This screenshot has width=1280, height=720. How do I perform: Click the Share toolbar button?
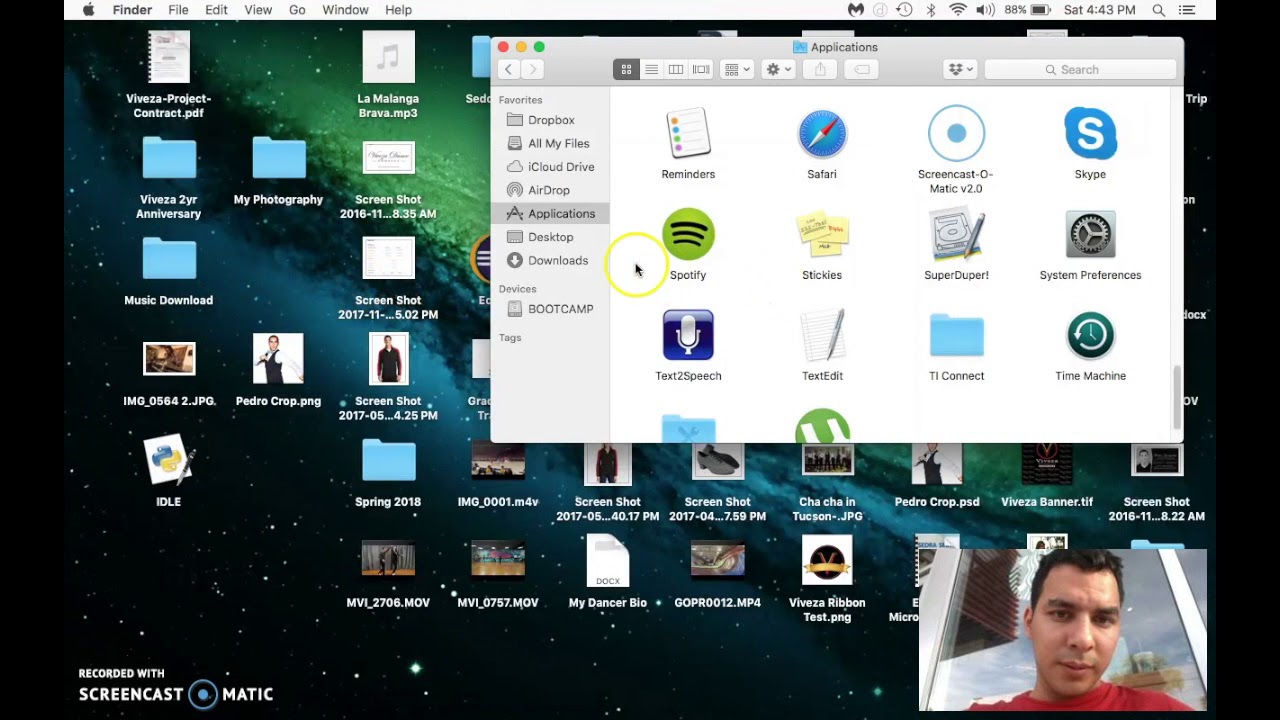pos(820,69)
